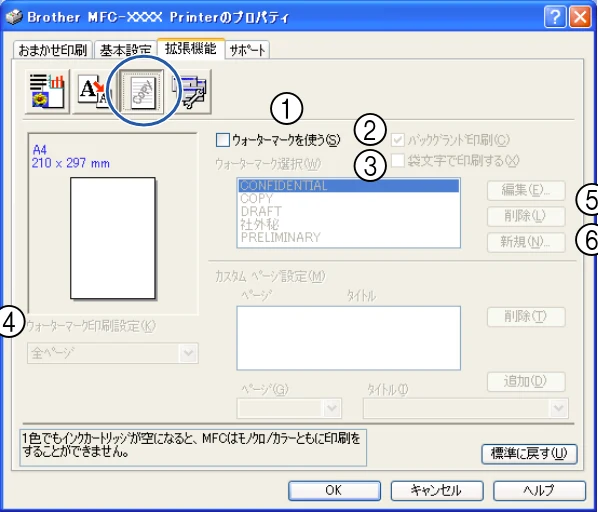Select PRELIMINARY in watermark list
Image resolution: width=598 pixels, height=512 pixels.
349,237
